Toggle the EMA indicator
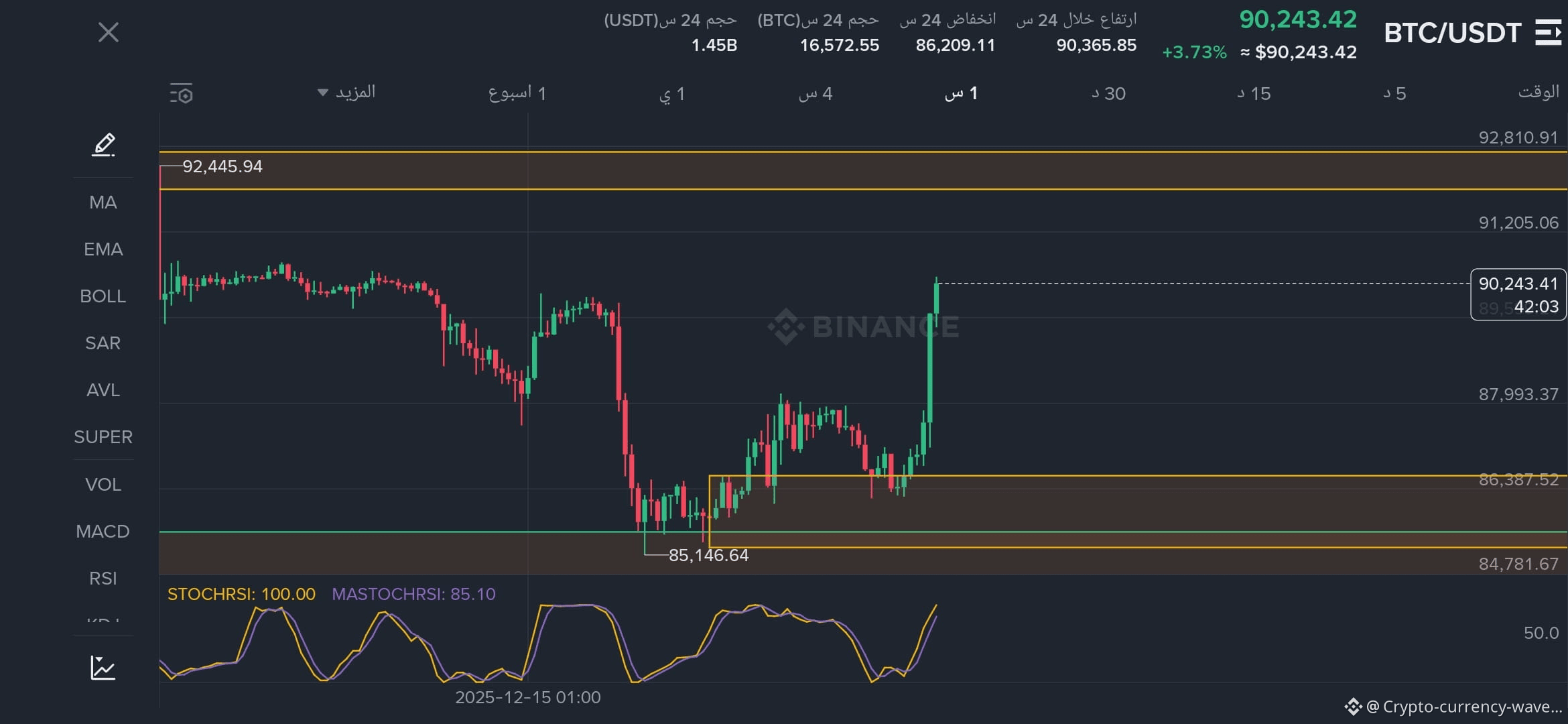Screen dimensions: 1568x724 click(103, 249)
